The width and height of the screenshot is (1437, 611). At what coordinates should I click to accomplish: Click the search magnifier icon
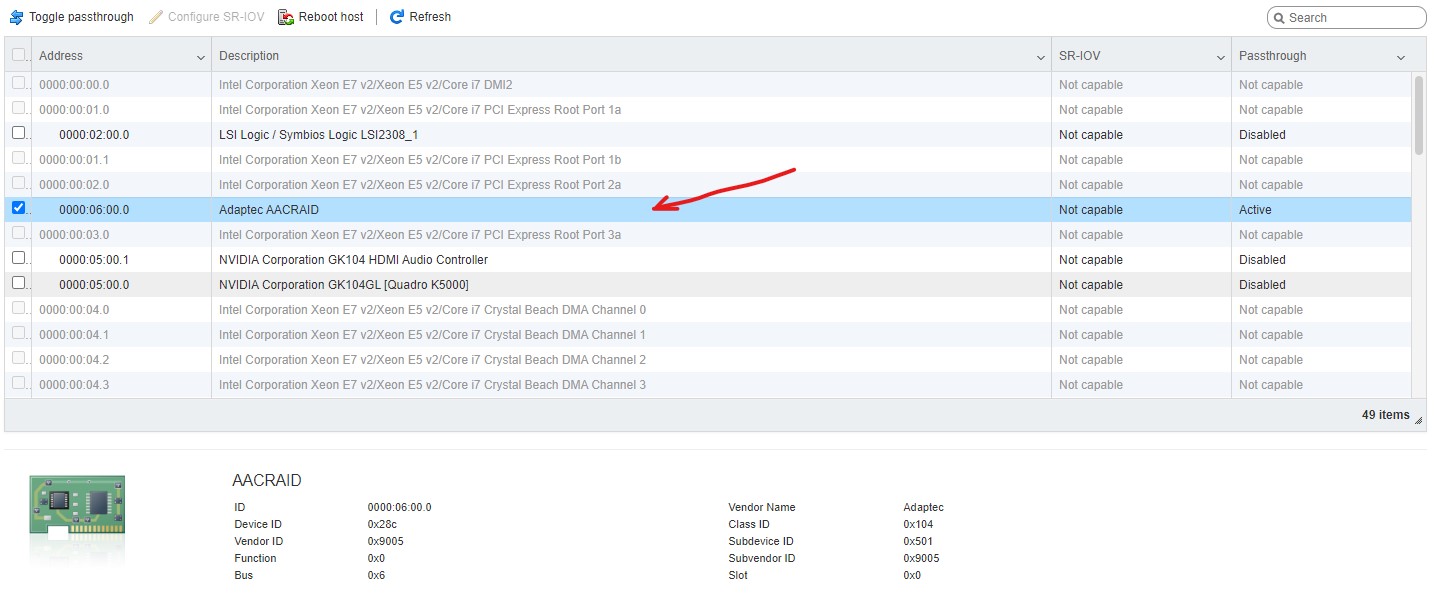(1280, 18)
